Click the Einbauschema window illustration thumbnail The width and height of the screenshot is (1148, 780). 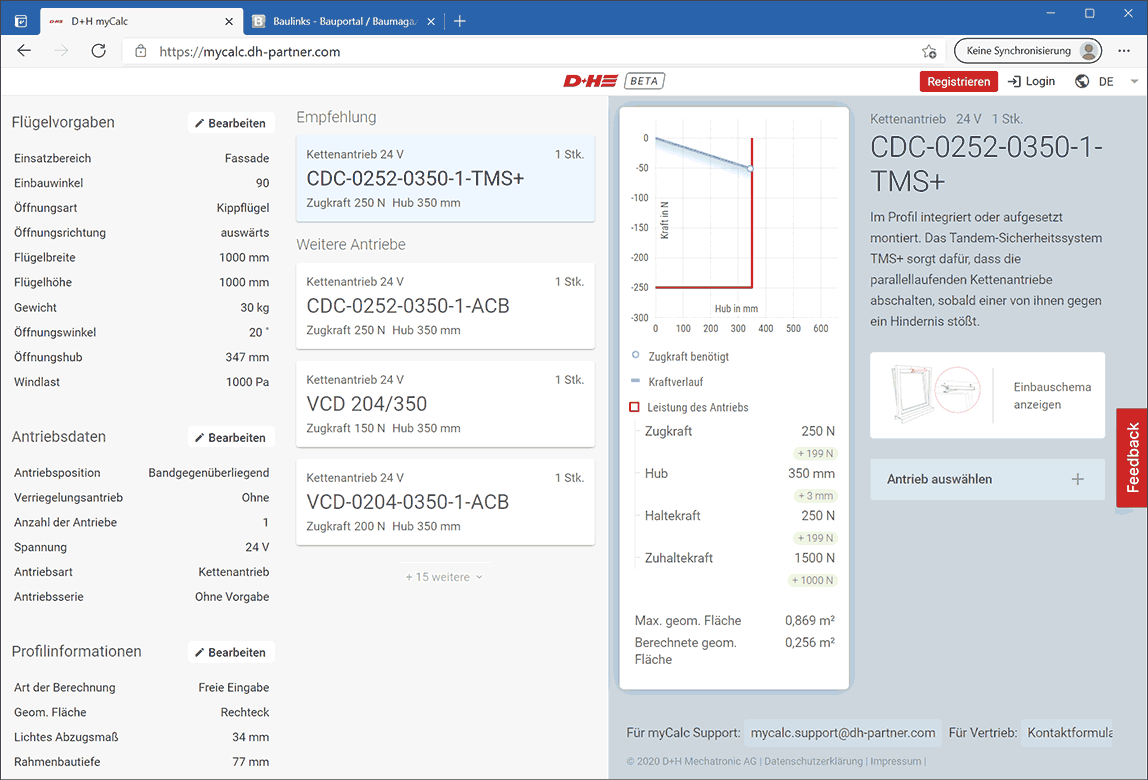(936, 395)
